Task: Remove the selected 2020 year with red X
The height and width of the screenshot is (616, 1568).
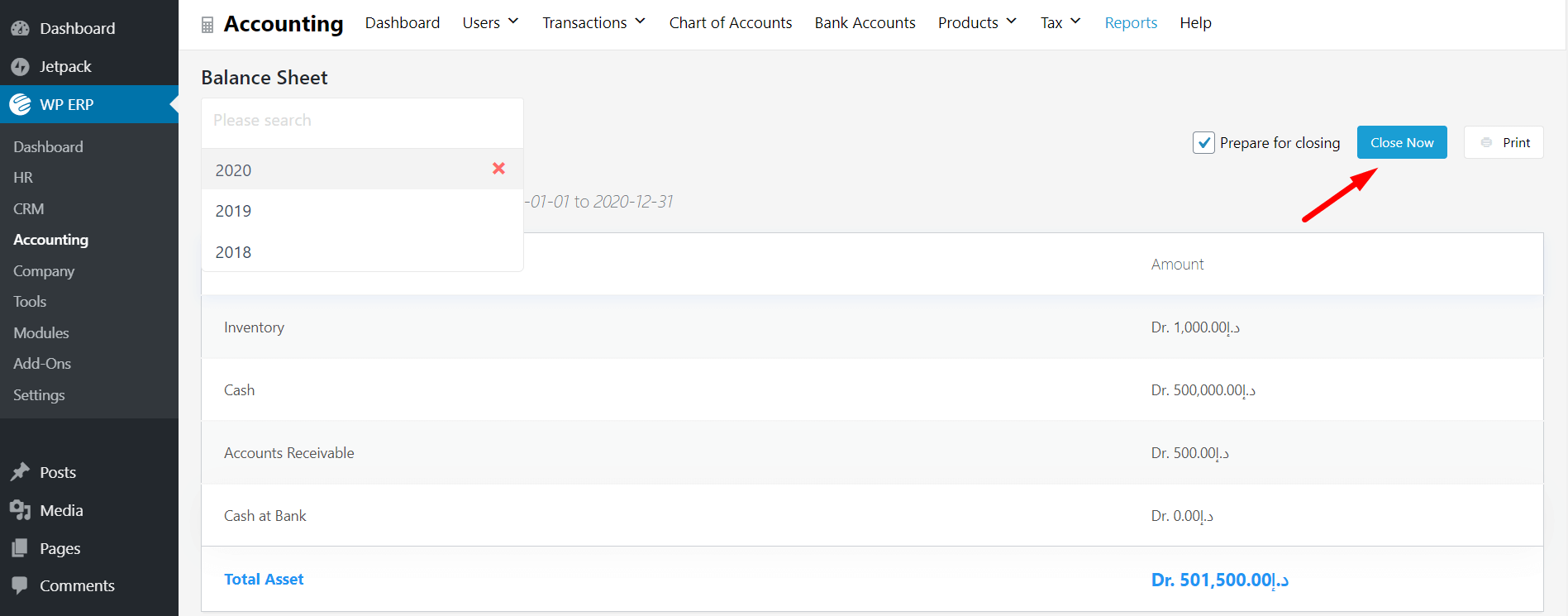Action: coord(498,169)
